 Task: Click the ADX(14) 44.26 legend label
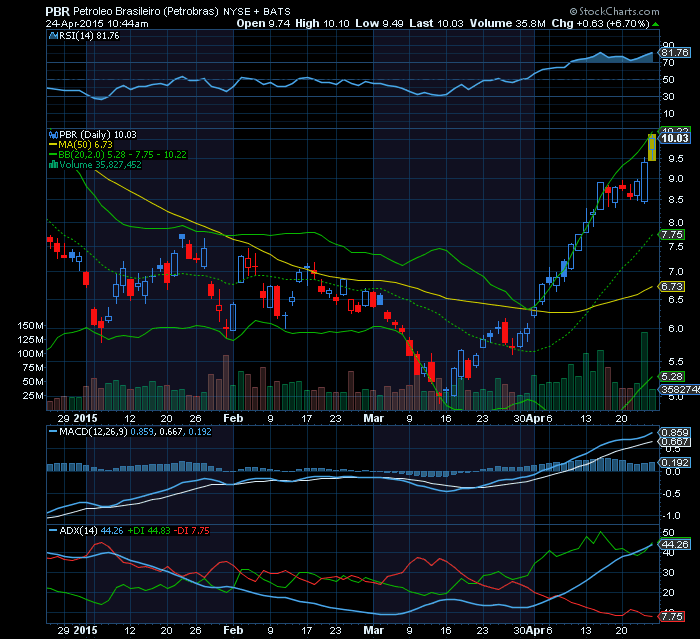tap(91, 531)
